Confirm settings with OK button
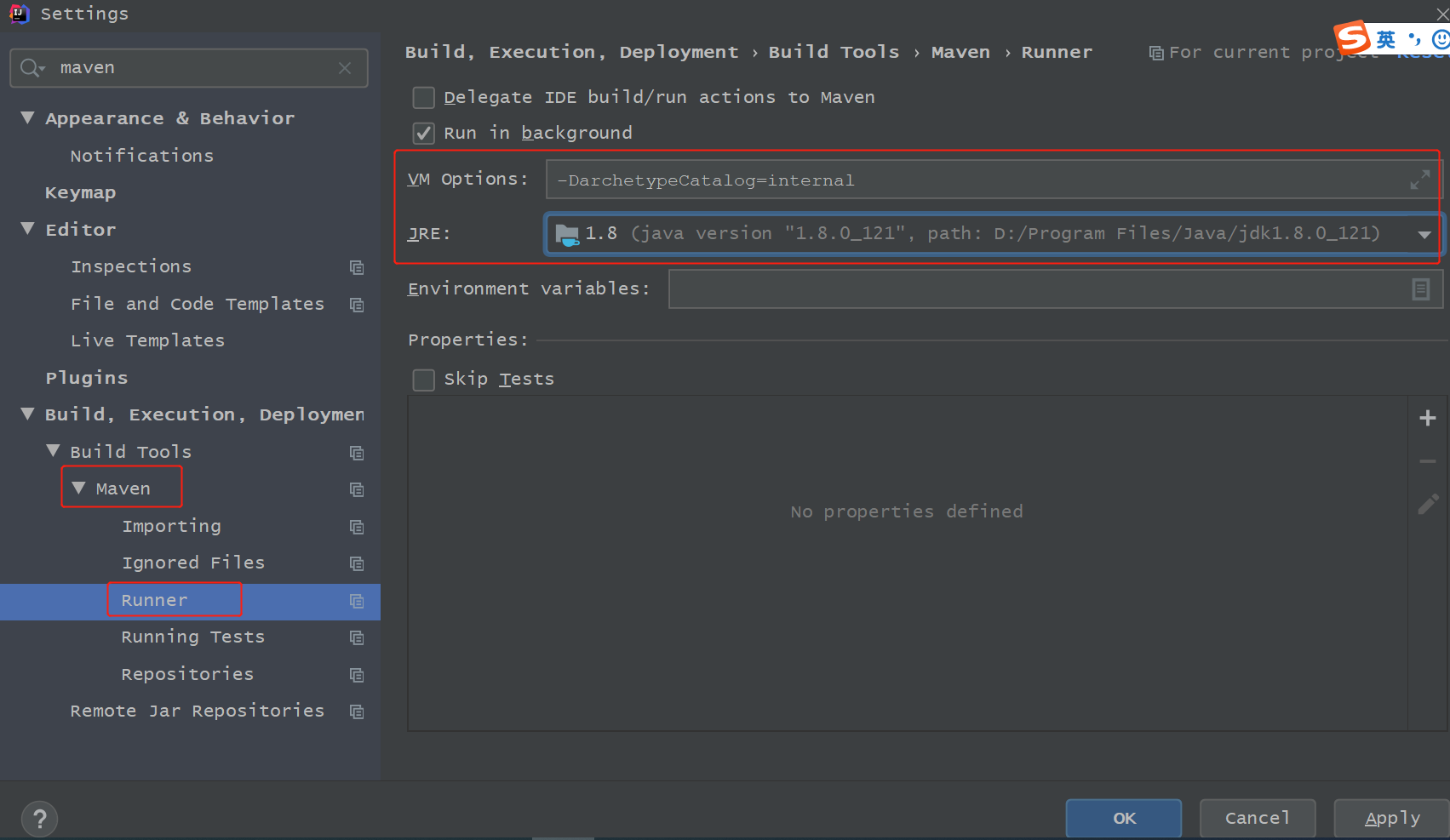Image resolution: width=1450 pixels, height=840 pixels. [x=1124, y=819]
